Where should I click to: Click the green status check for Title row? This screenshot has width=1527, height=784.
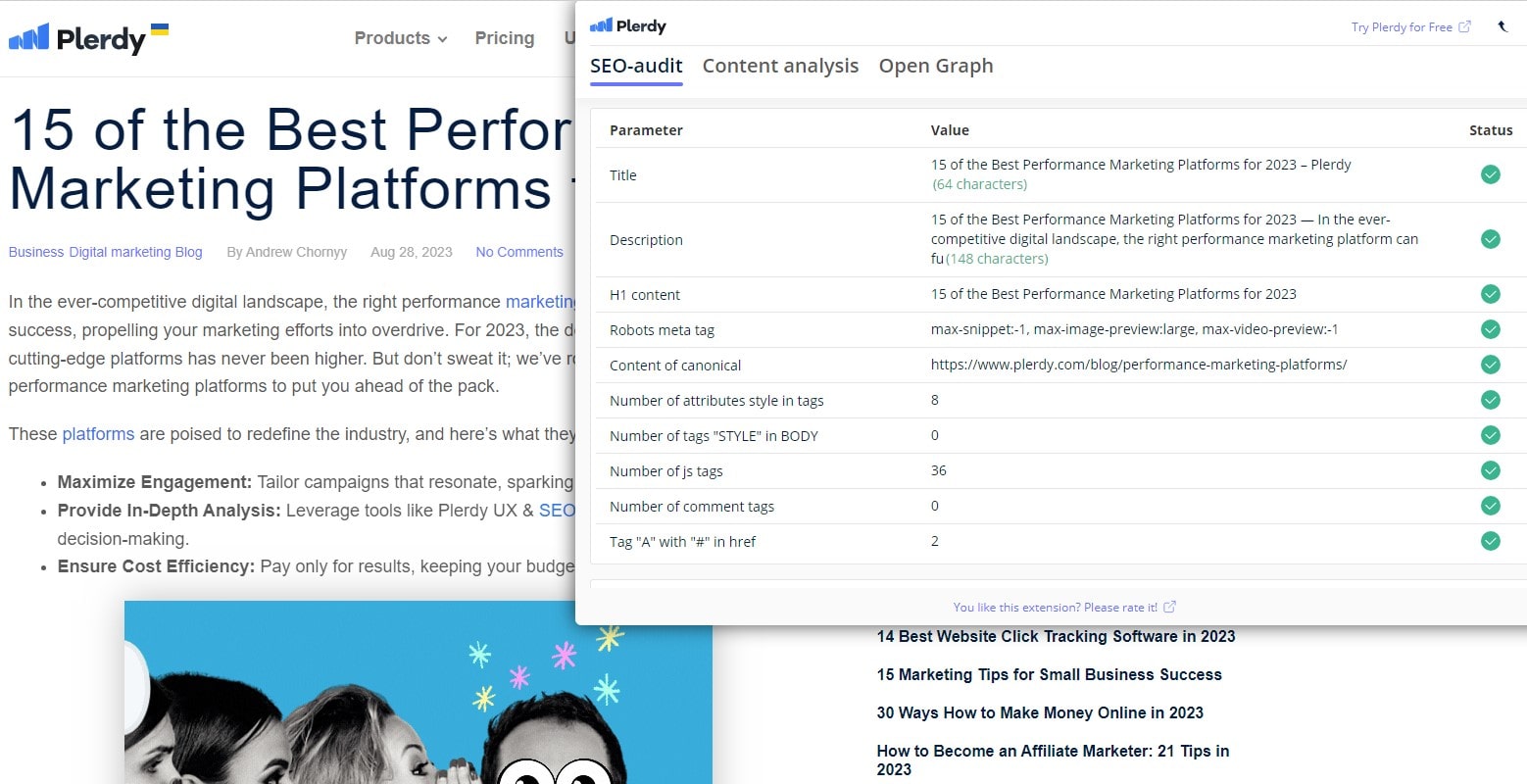pyautogui.click(x=1490, y=174)
